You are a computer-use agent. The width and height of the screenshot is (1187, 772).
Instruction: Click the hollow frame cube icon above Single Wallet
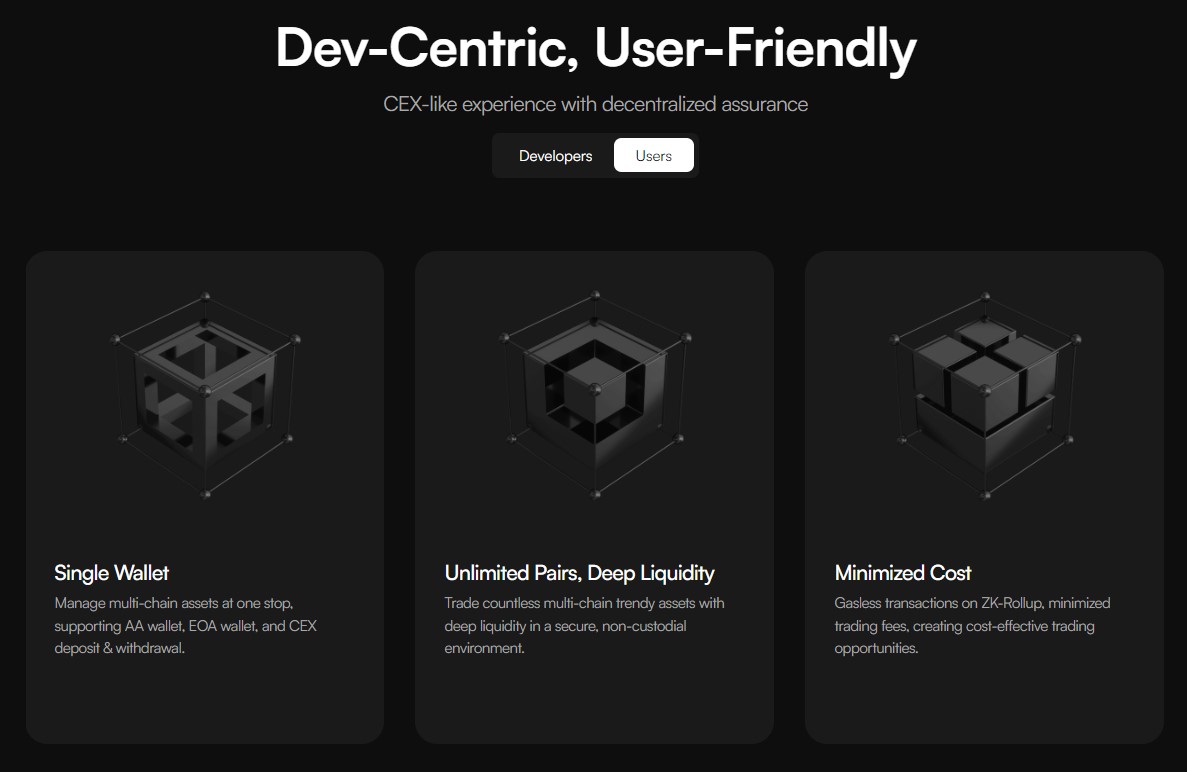(204, 395)
